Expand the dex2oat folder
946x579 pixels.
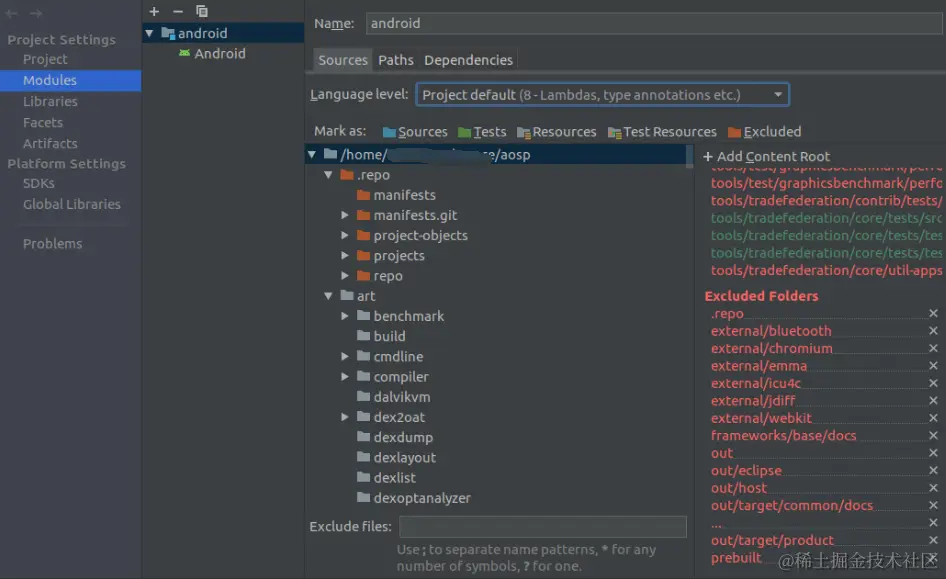pos(344,417)
